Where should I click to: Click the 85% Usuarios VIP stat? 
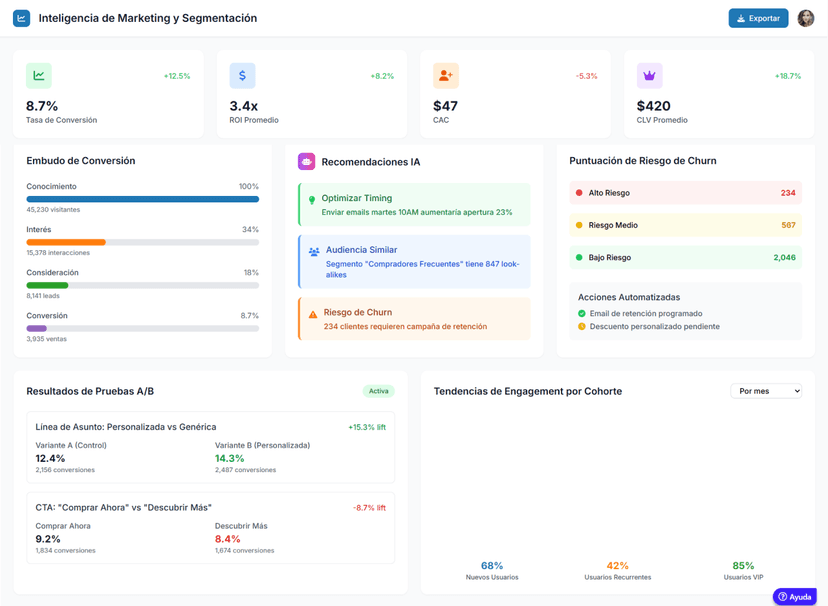pos(744,570)
